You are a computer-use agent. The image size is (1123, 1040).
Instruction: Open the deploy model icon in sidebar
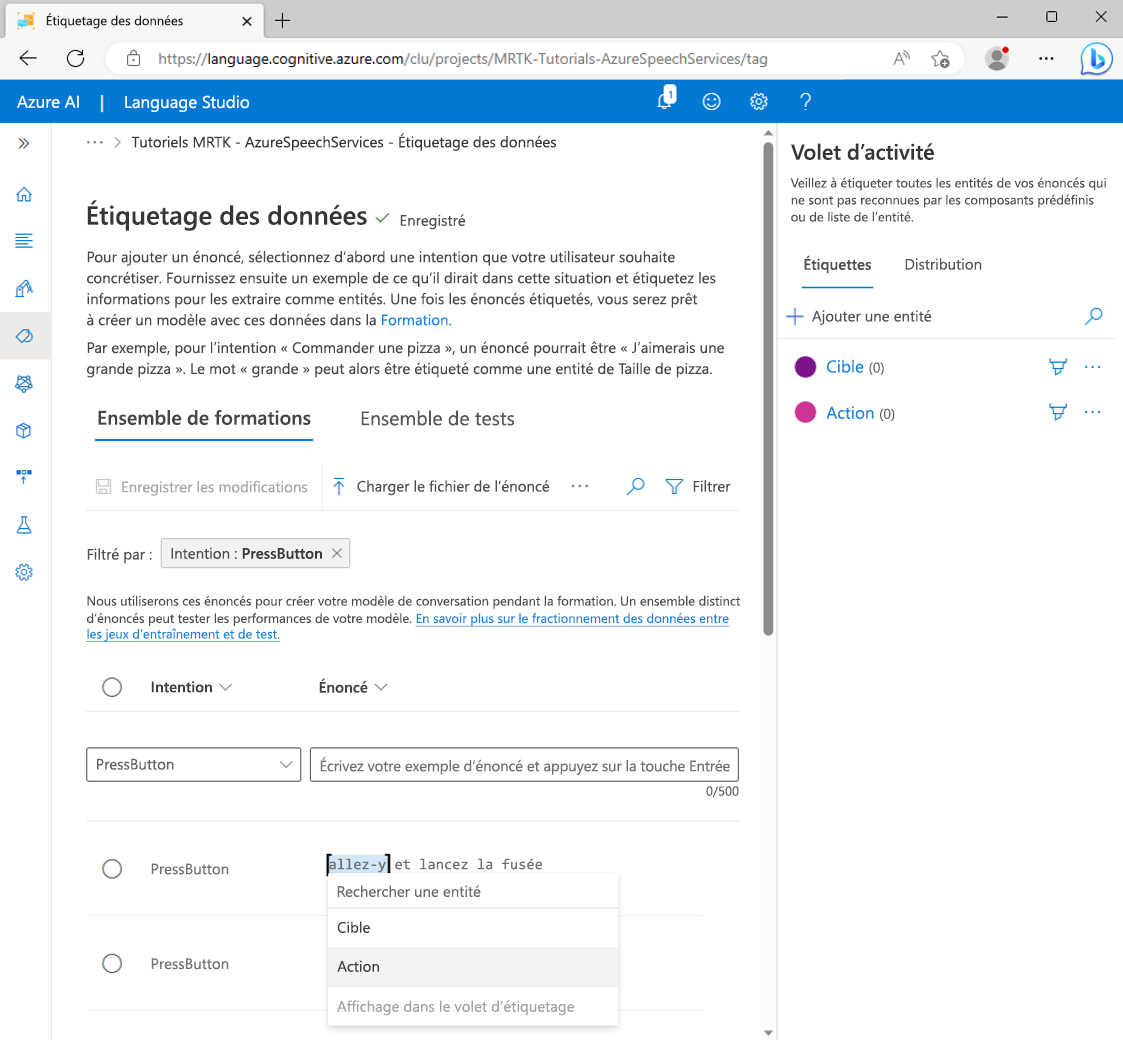coord(24,477)
